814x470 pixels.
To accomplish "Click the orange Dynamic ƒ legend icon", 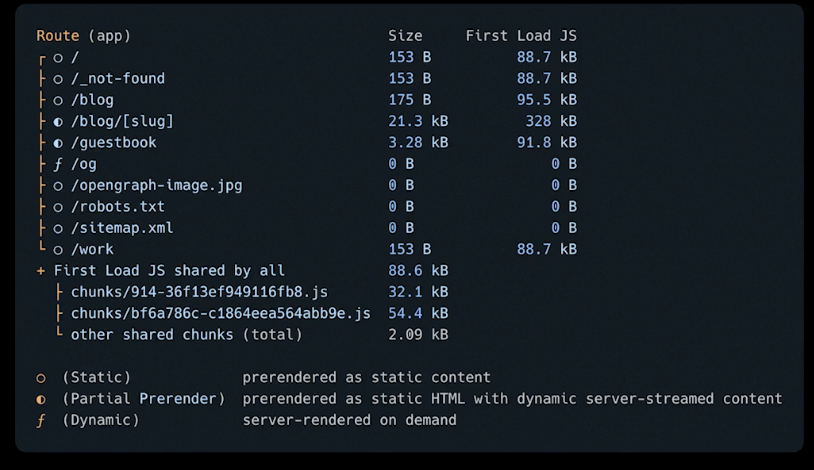I will pyautogui.click(x=41, y=421).
